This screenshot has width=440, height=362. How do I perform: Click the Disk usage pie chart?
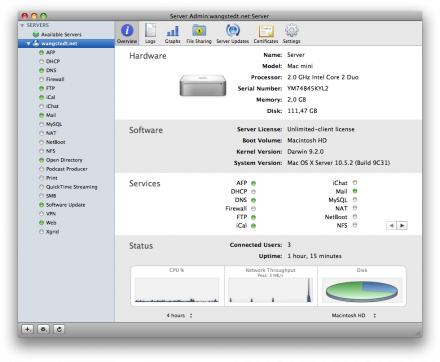362,291
